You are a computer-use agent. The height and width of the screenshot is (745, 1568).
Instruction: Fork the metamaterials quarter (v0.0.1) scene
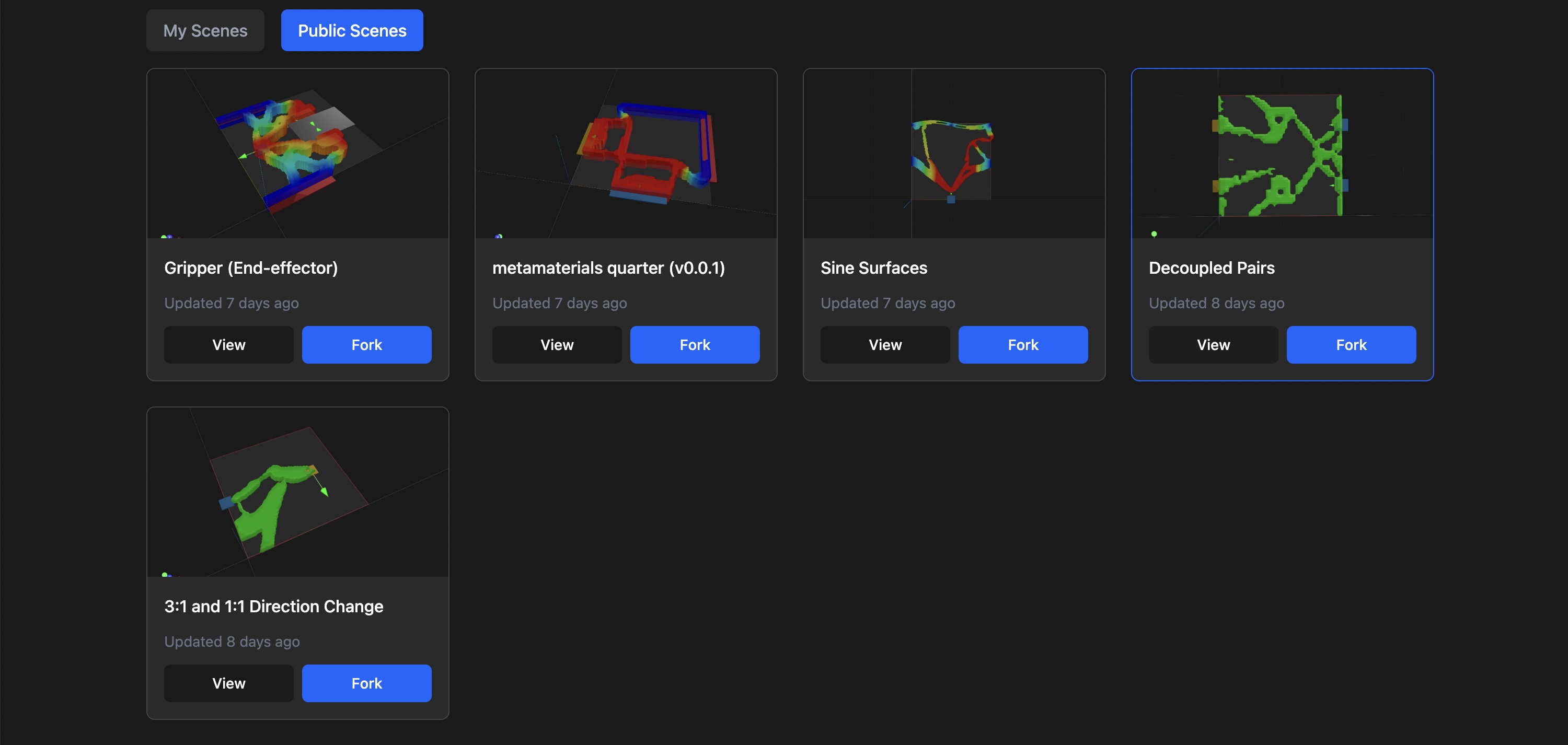click(695, 344)
